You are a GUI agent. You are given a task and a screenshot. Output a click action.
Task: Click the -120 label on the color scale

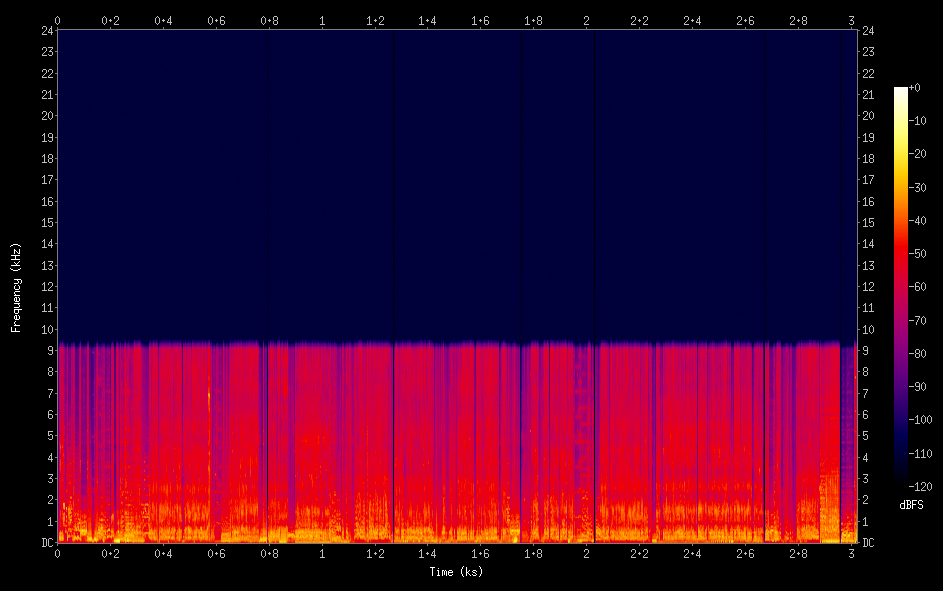[924, 486]
